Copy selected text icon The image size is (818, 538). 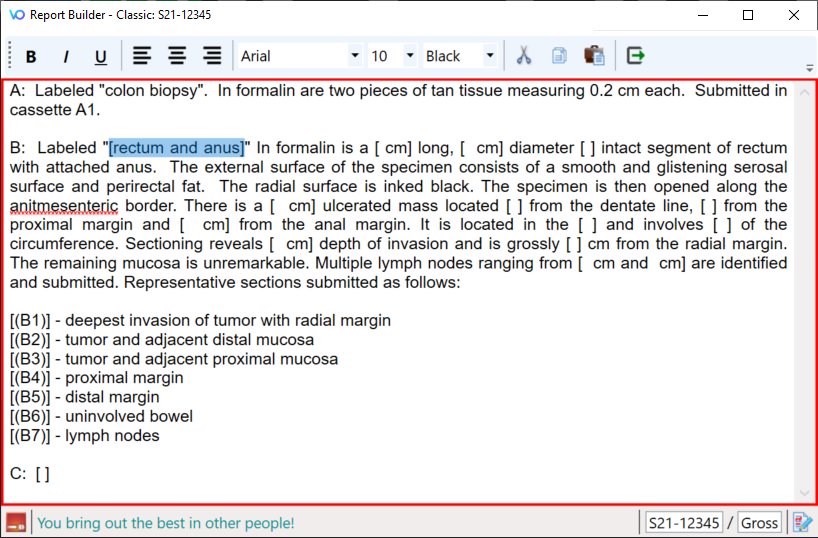(x=559, y=55)
